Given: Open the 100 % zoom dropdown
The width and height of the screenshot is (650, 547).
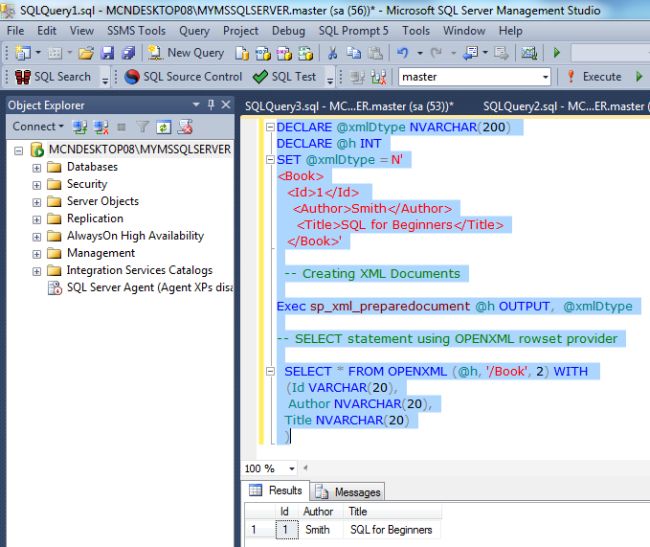Looking at the screenshot, I should (x=292, y=469).
